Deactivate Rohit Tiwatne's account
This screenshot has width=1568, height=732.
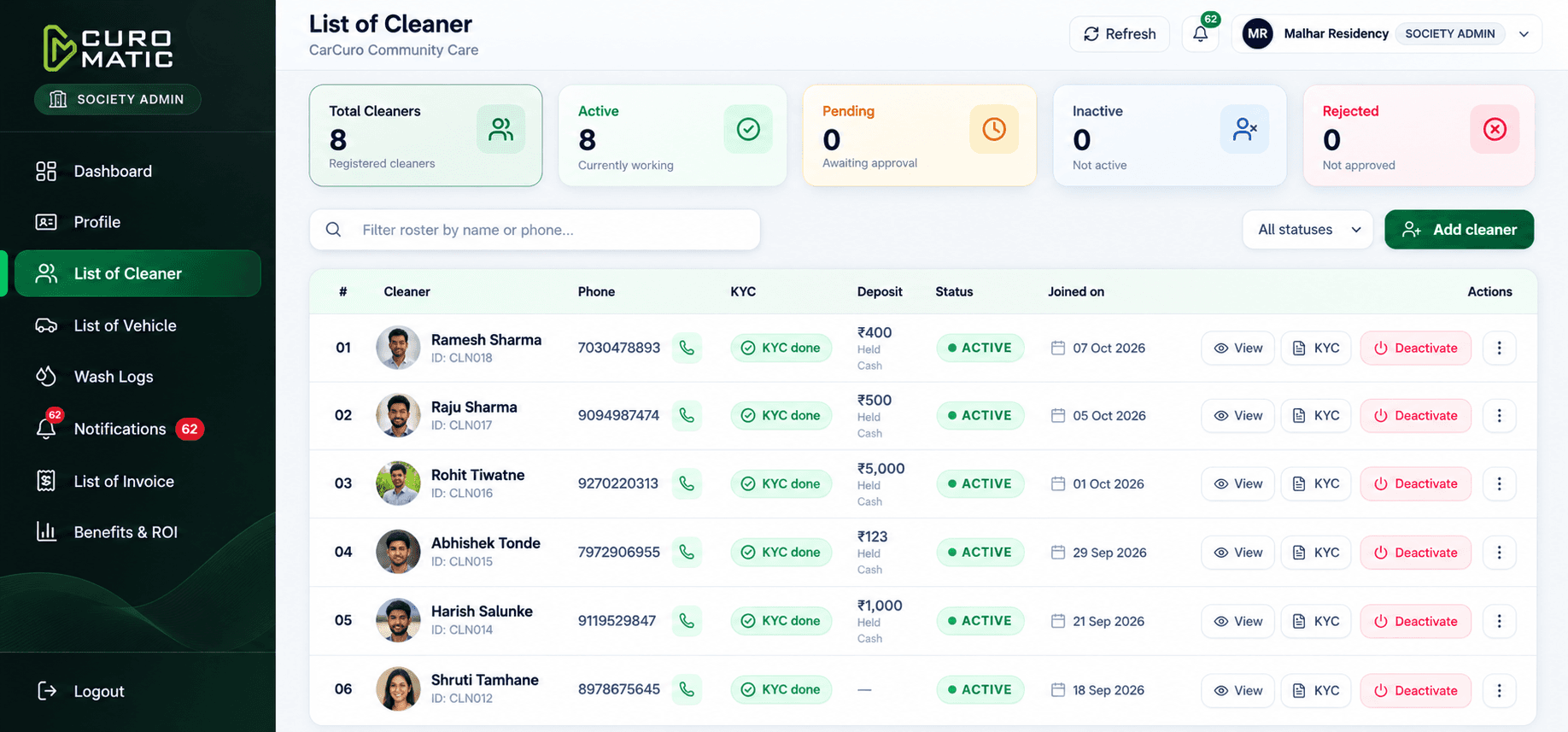tap(1415, 483)
